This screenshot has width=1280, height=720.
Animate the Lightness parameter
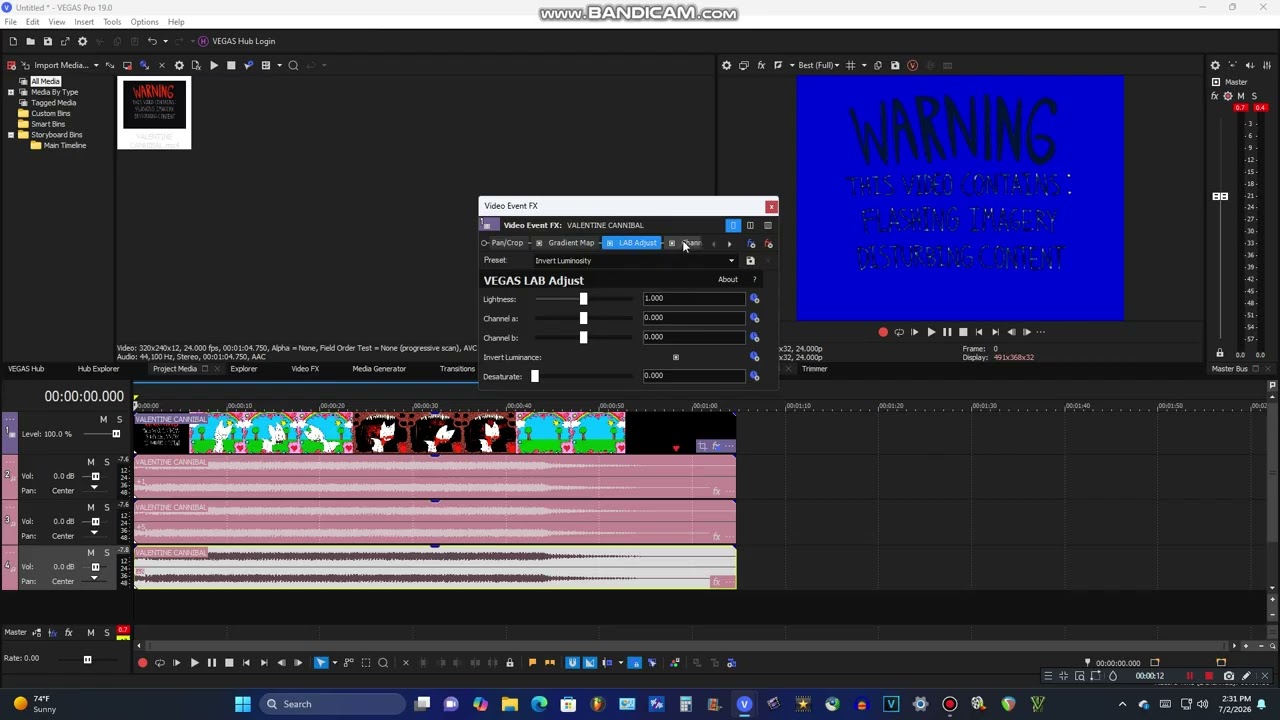pyautogui.click(x=755, y=299)
